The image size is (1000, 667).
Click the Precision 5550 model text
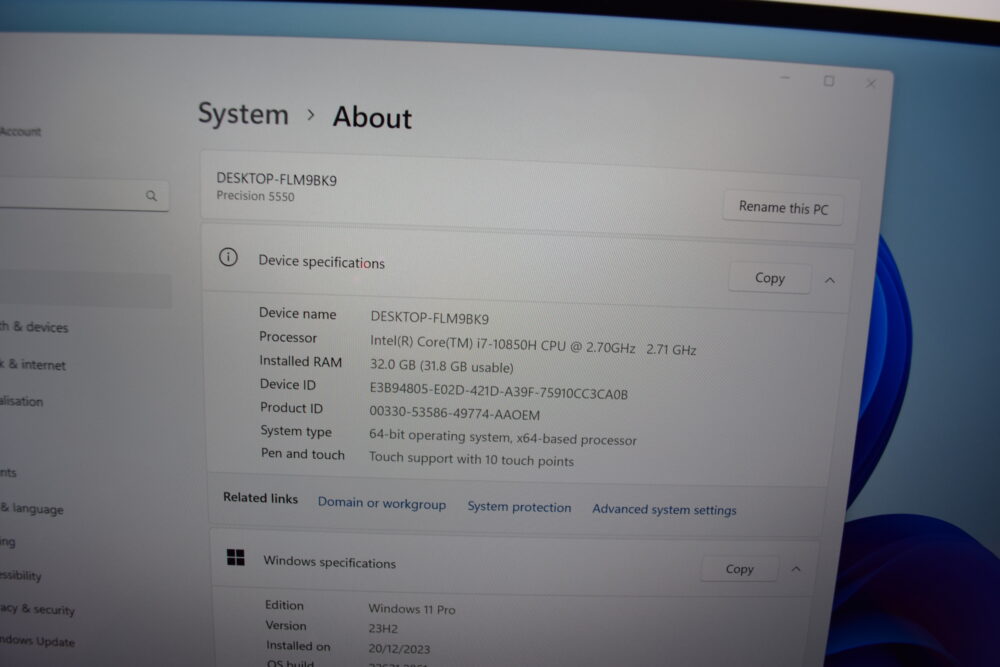(x=255, y=196)
